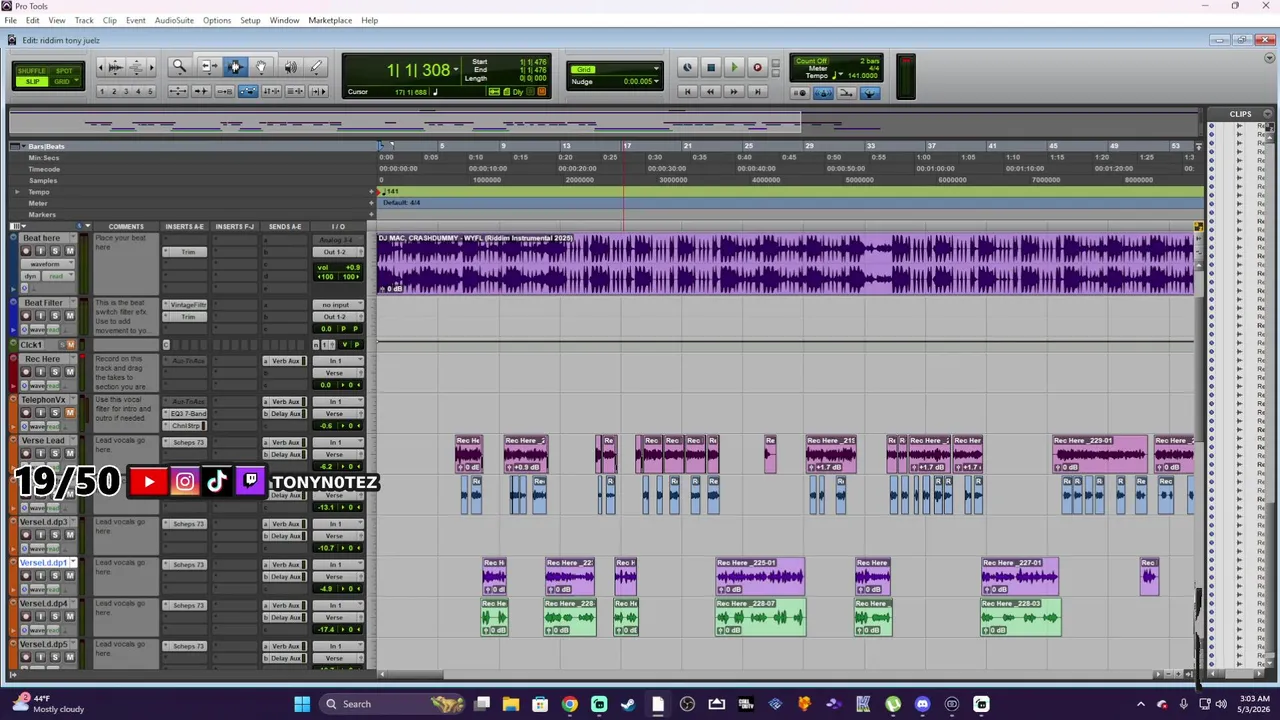Open the Beat here waveform view selector
The image size is (1280, 720).
pyautogui.click(x=45, y=264)
